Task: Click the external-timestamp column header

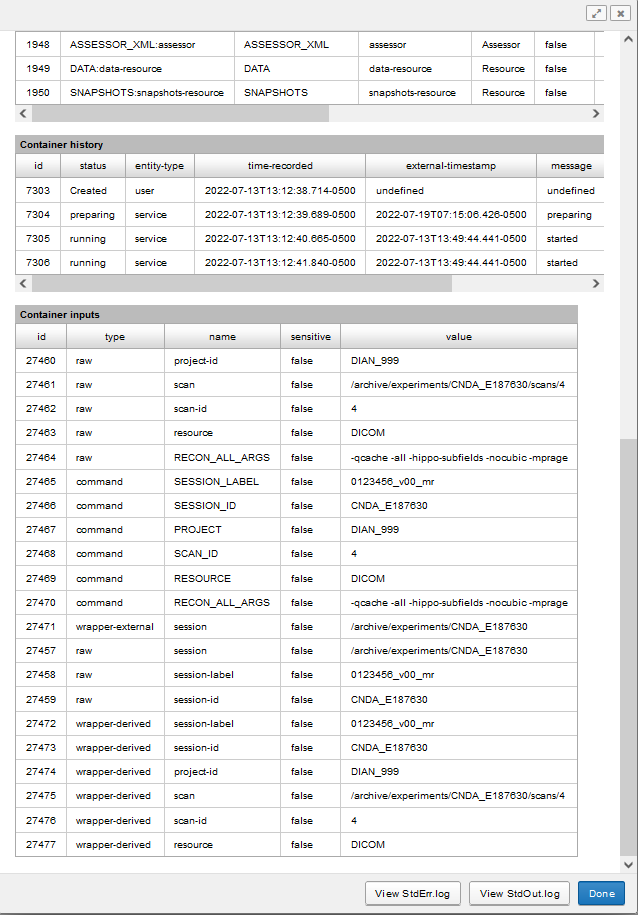Action: pos(450,166)
